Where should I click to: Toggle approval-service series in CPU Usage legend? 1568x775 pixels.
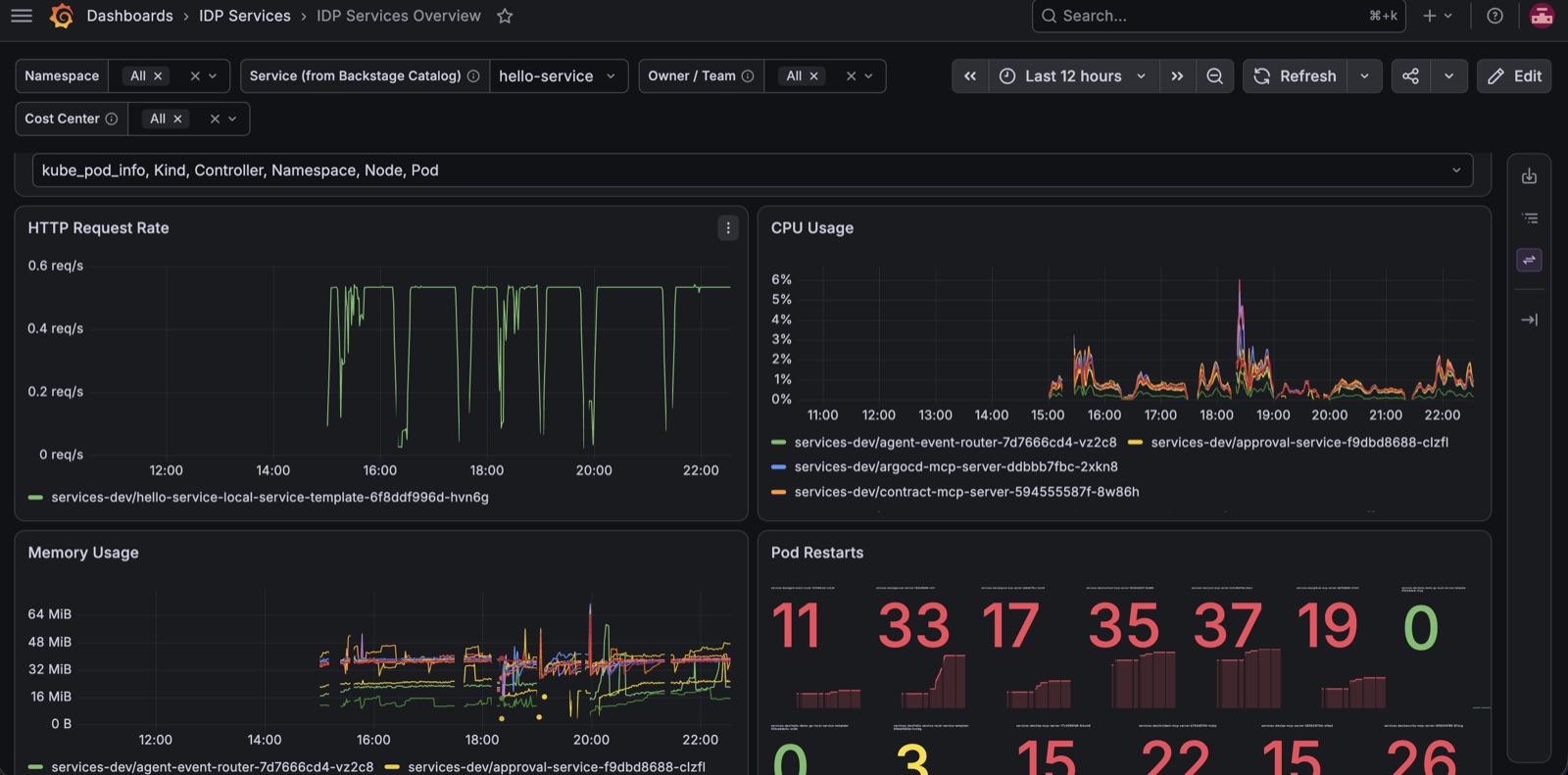(x=1299, y=442)
